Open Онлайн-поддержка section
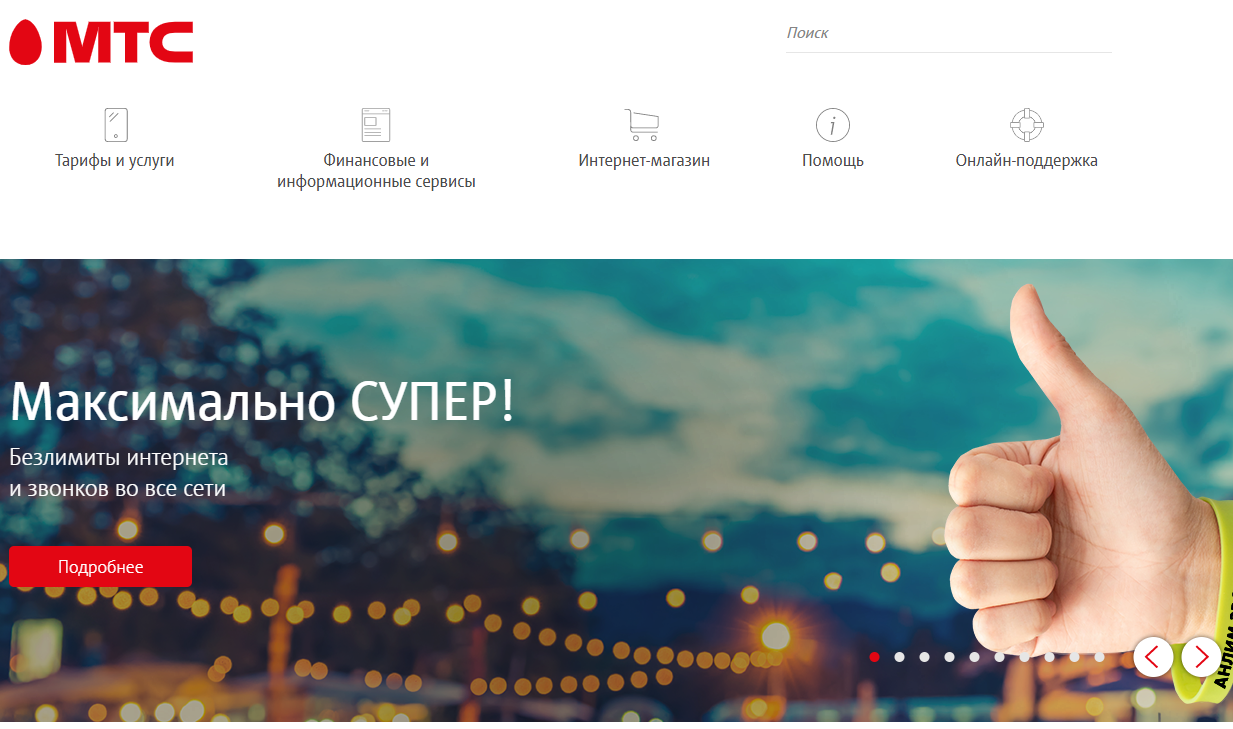The image size is (1233, 729). (1027, 160)
